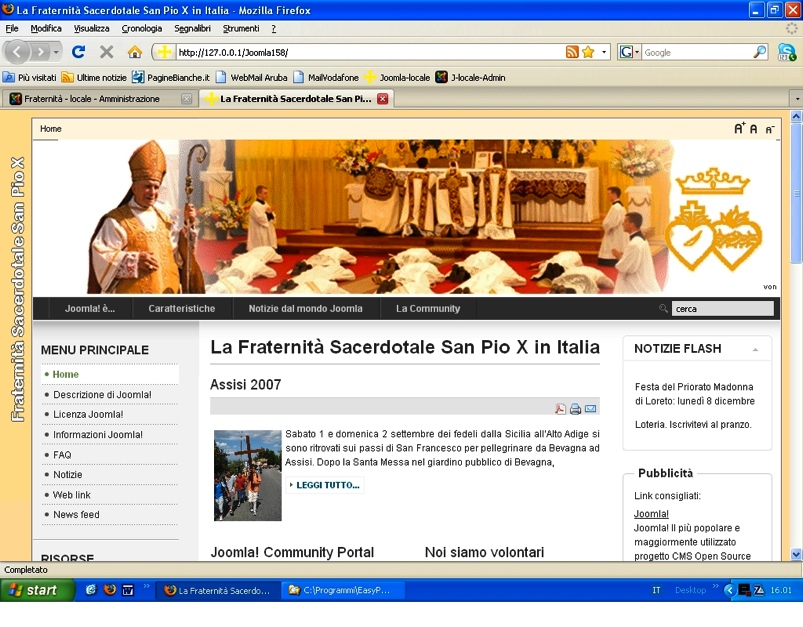The height and width of the screenshot is (627, 803).
Task: Click the browser Back arrow button
Action: click(17, 52)
